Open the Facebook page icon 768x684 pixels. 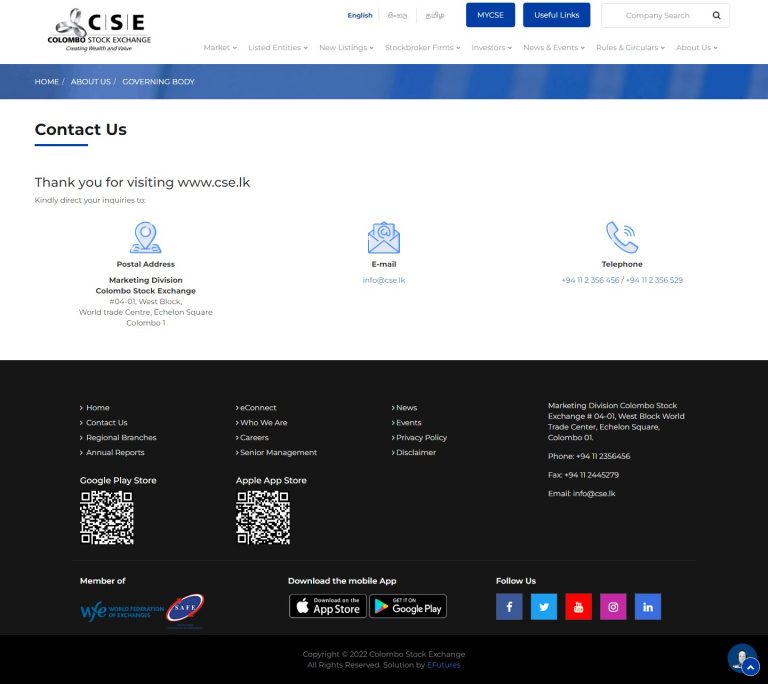[x=509, y=607]
